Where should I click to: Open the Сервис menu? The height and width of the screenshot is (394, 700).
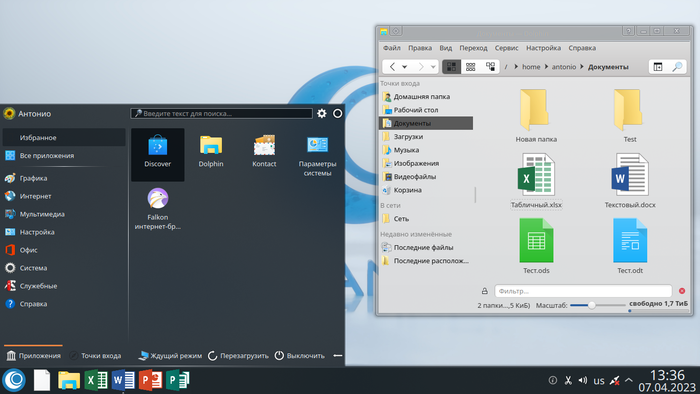506,48
